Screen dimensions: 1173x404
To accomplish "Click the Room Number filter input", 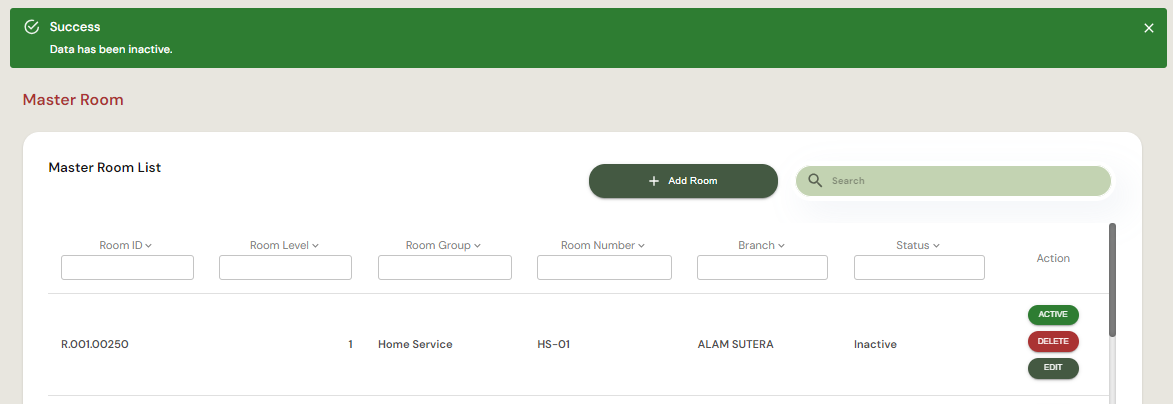I will [604, 268].
